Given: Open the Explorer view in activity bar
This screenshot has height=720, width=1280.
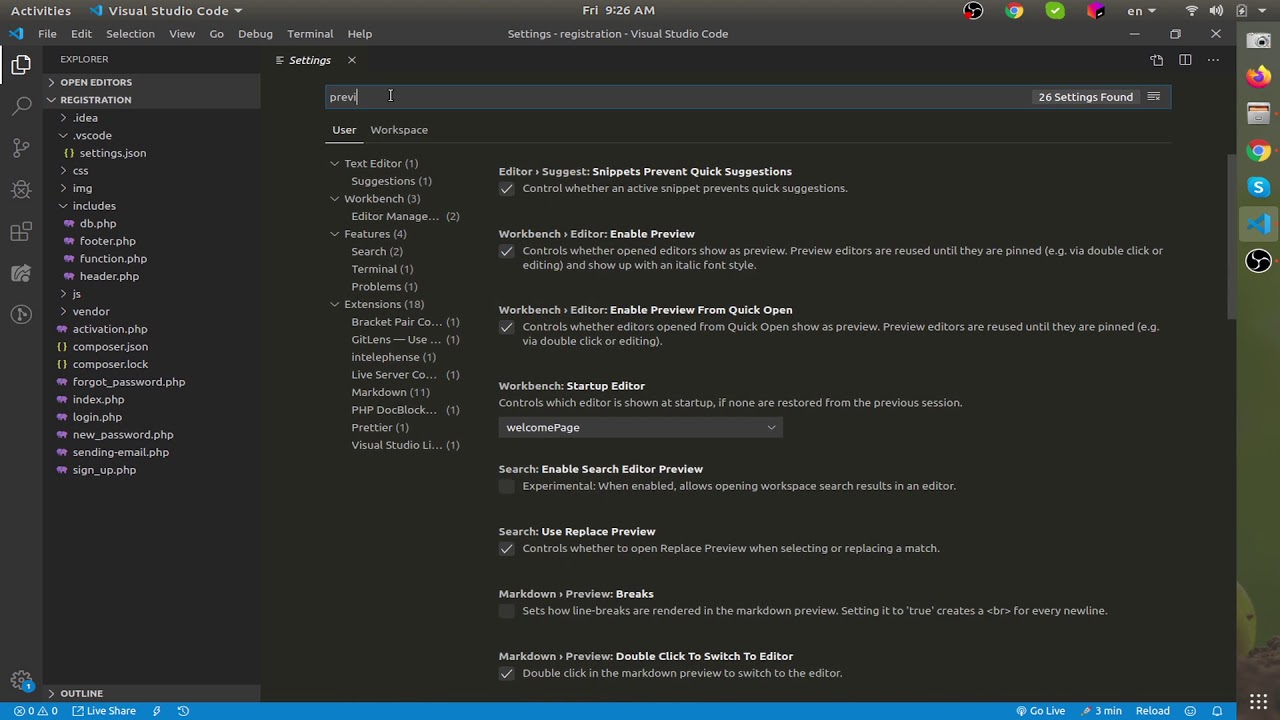Looking at the screenshot, I should point(21,65).
